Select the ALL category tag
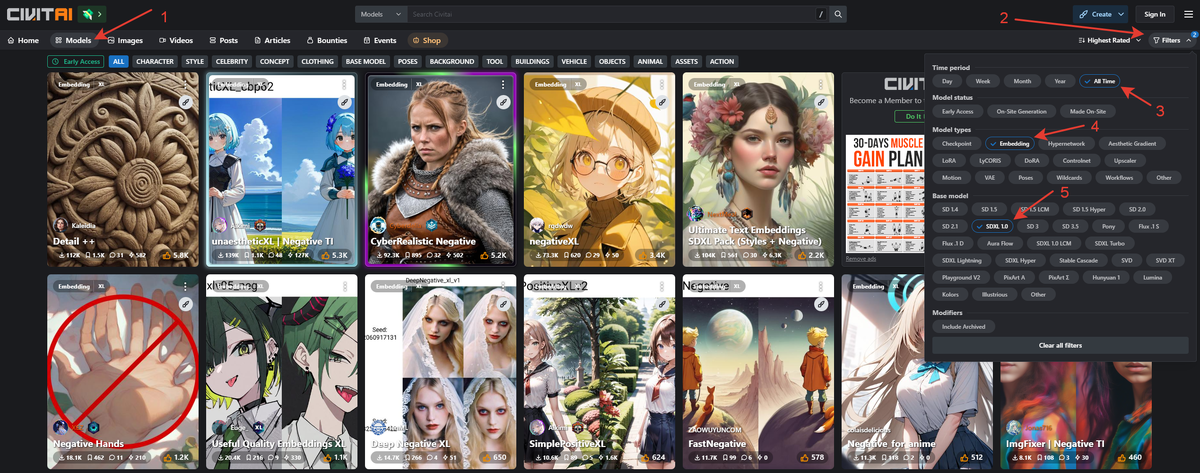1200x473 pixels. (x=119, y=61)
